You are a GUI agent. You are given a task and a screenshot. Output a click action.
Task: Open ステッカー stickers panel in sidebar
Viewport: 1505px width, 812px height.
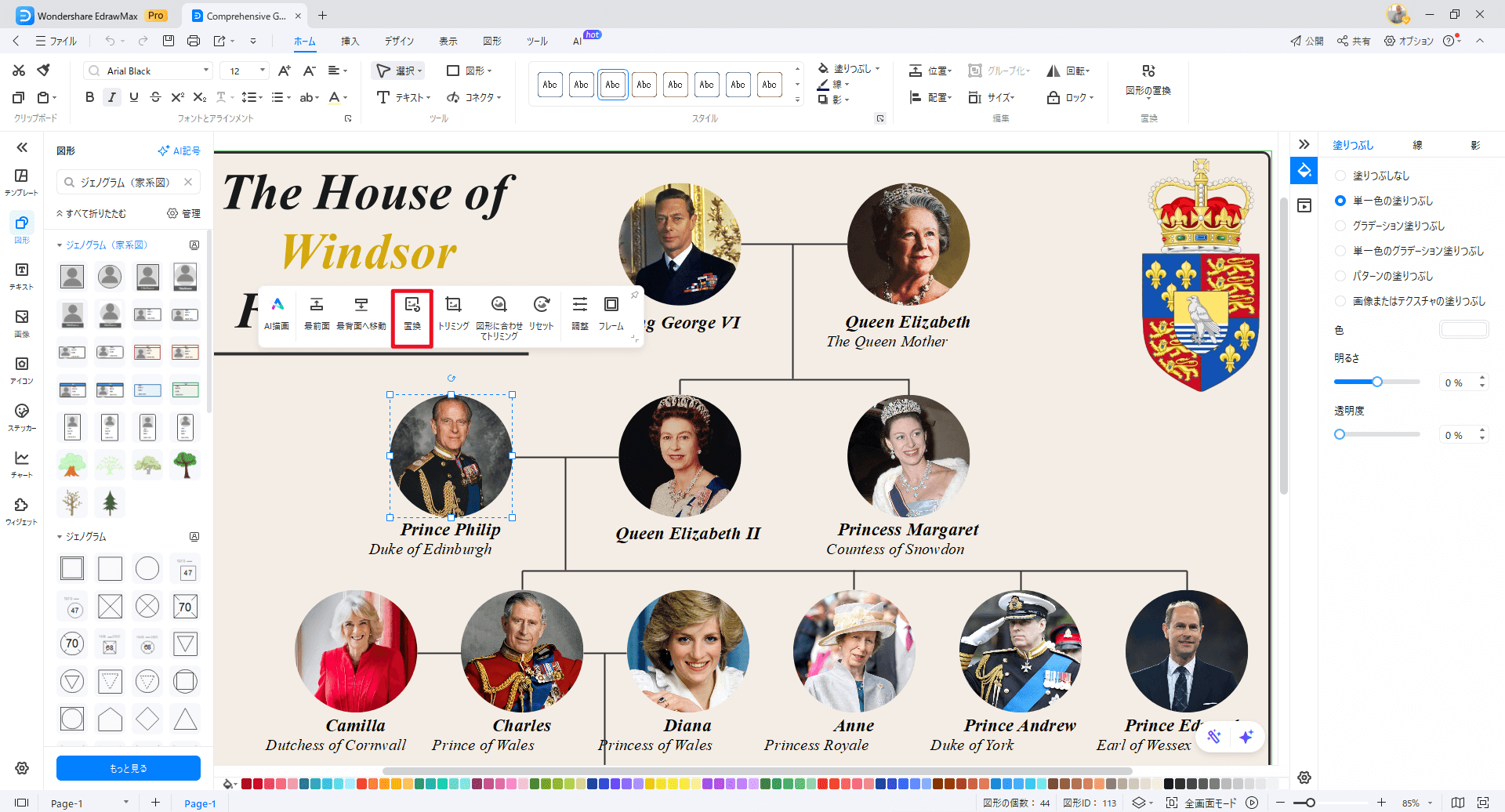22,417
